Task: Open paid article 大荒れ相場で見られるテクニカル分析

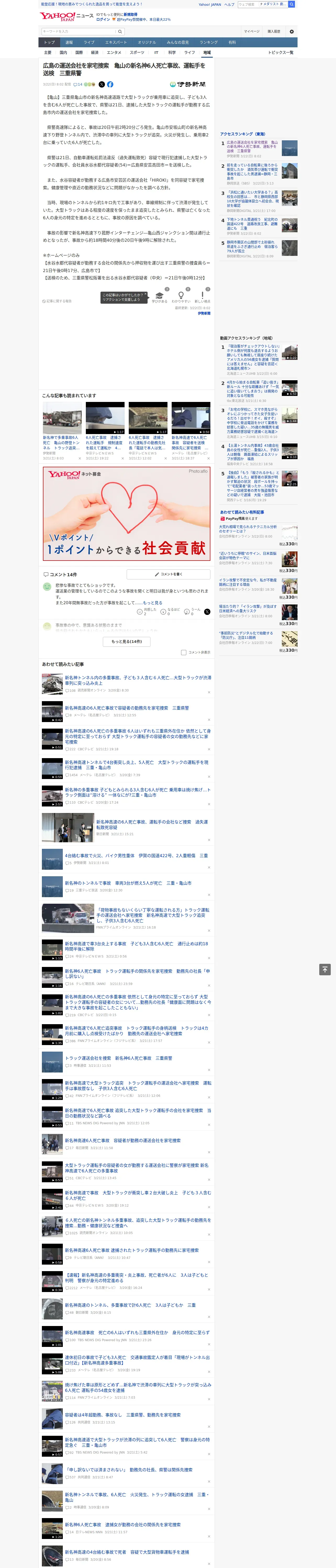Action: click(248, 529)
